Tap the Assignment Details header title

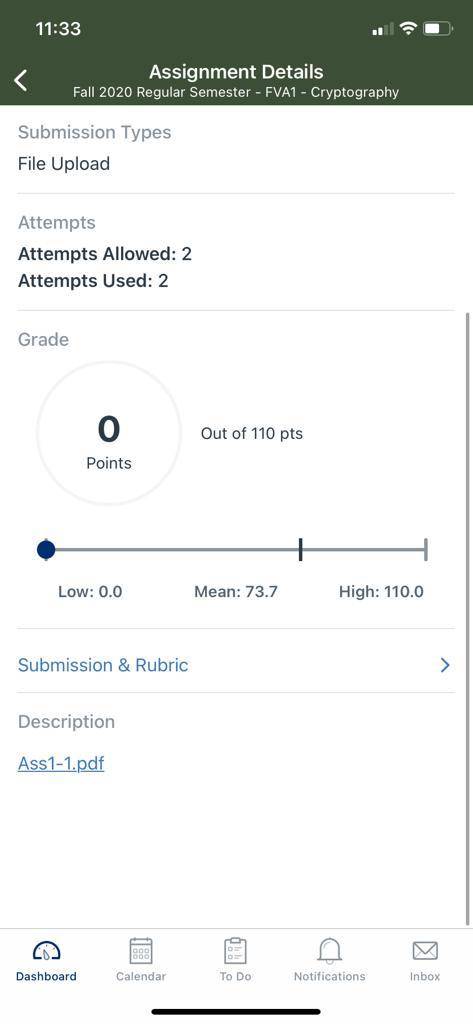coord(236,71)
